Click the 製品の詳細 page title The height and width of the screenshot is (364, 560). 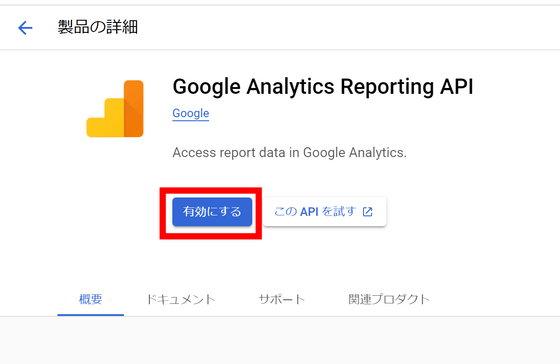[98, 27]
